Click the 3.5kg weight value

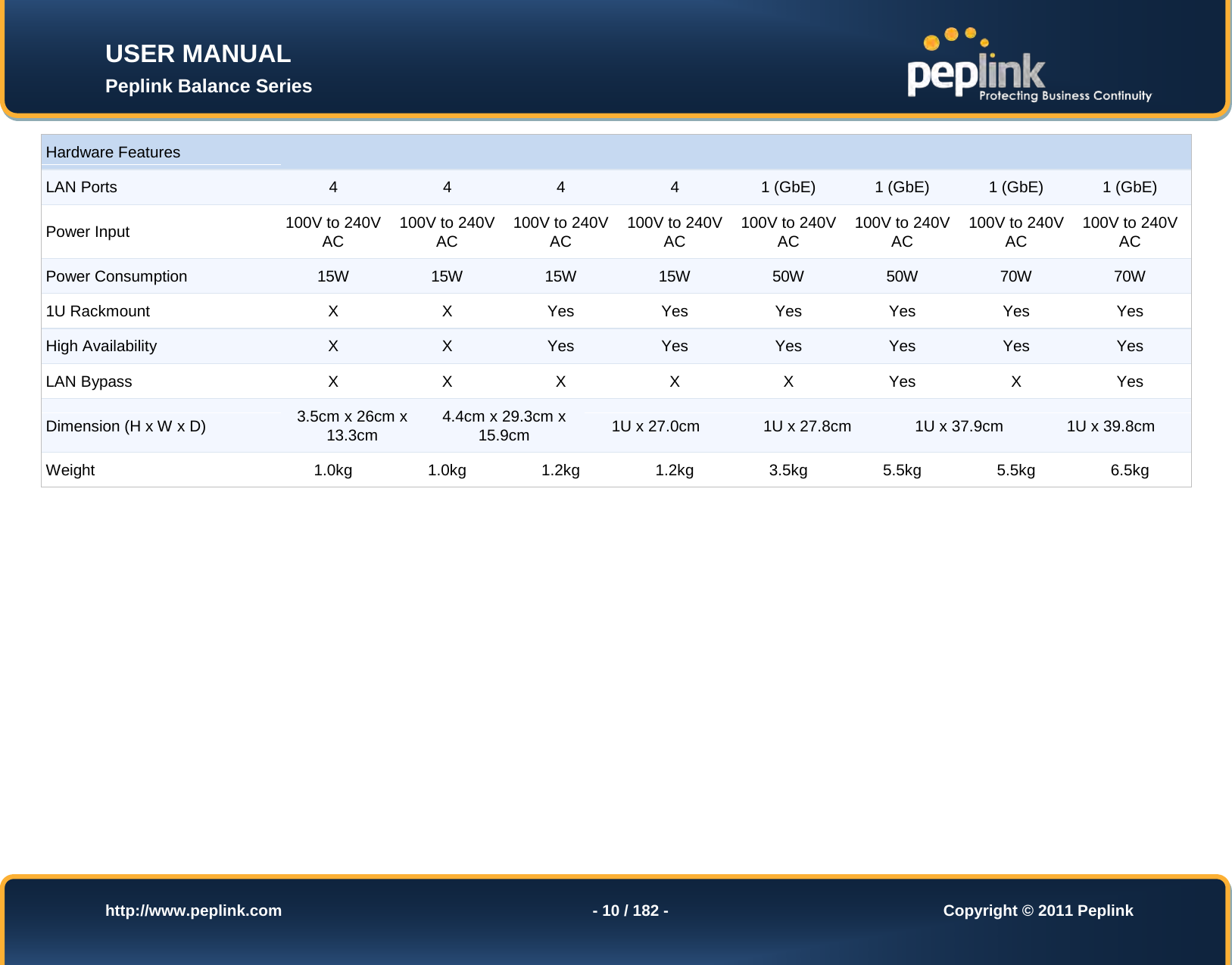coord(788,470)
